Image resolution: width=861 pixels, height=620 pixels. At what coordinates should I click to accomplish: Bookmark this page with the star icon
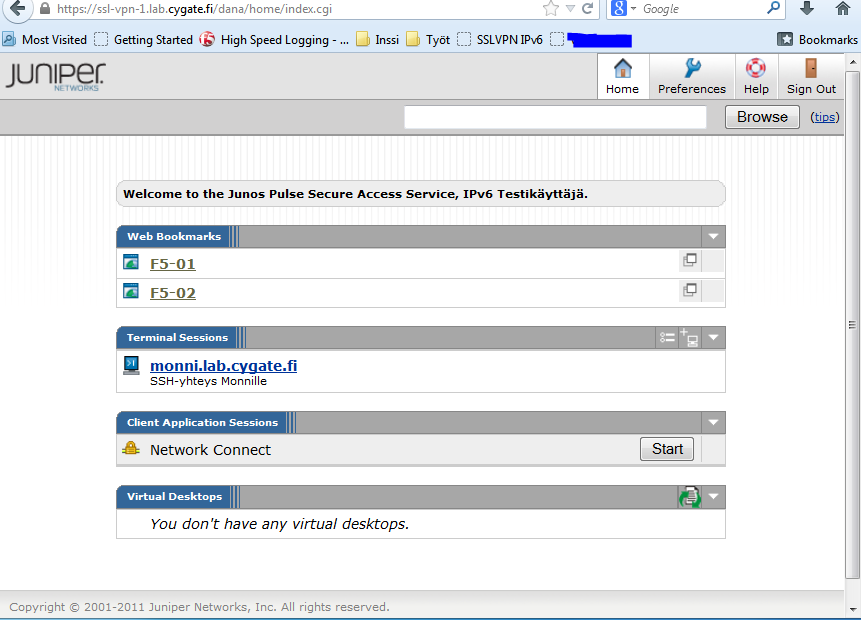[550, 8]
